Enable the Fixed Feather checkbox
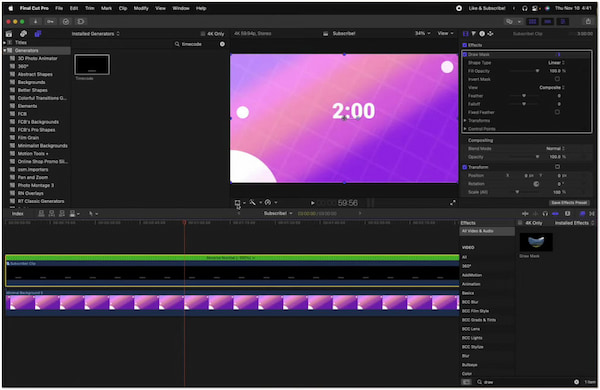 click(557, 113)
